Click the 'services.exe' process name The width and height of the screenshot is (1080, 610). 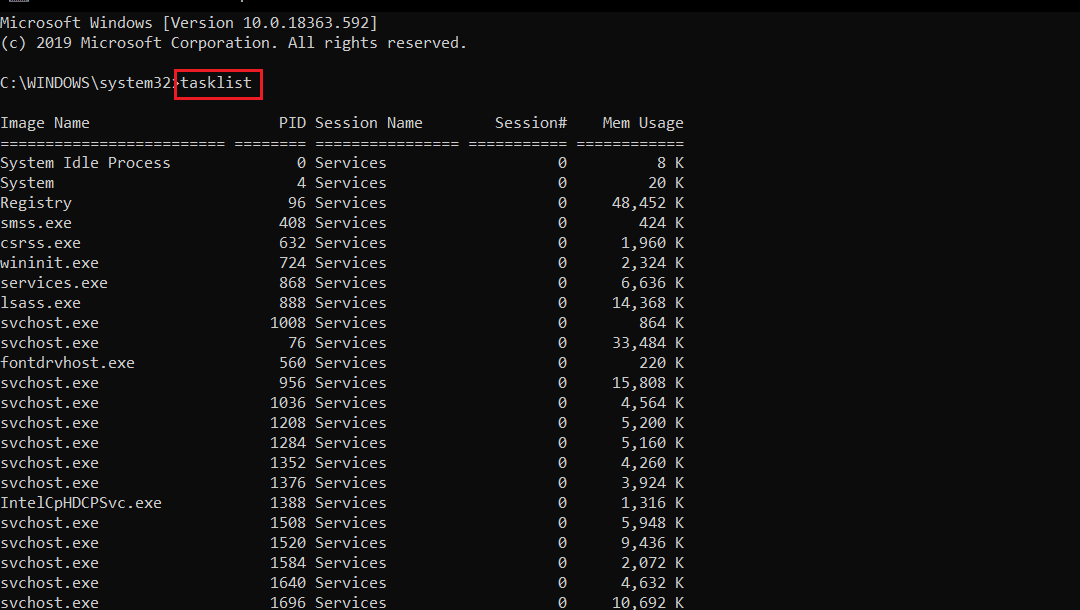[x=54, y=283]
